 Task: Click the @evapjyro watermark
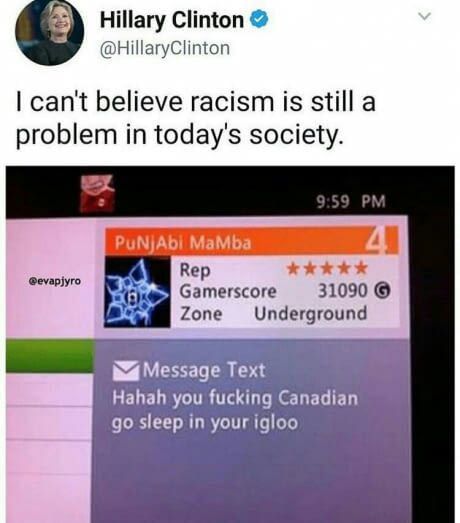(55, 281)
